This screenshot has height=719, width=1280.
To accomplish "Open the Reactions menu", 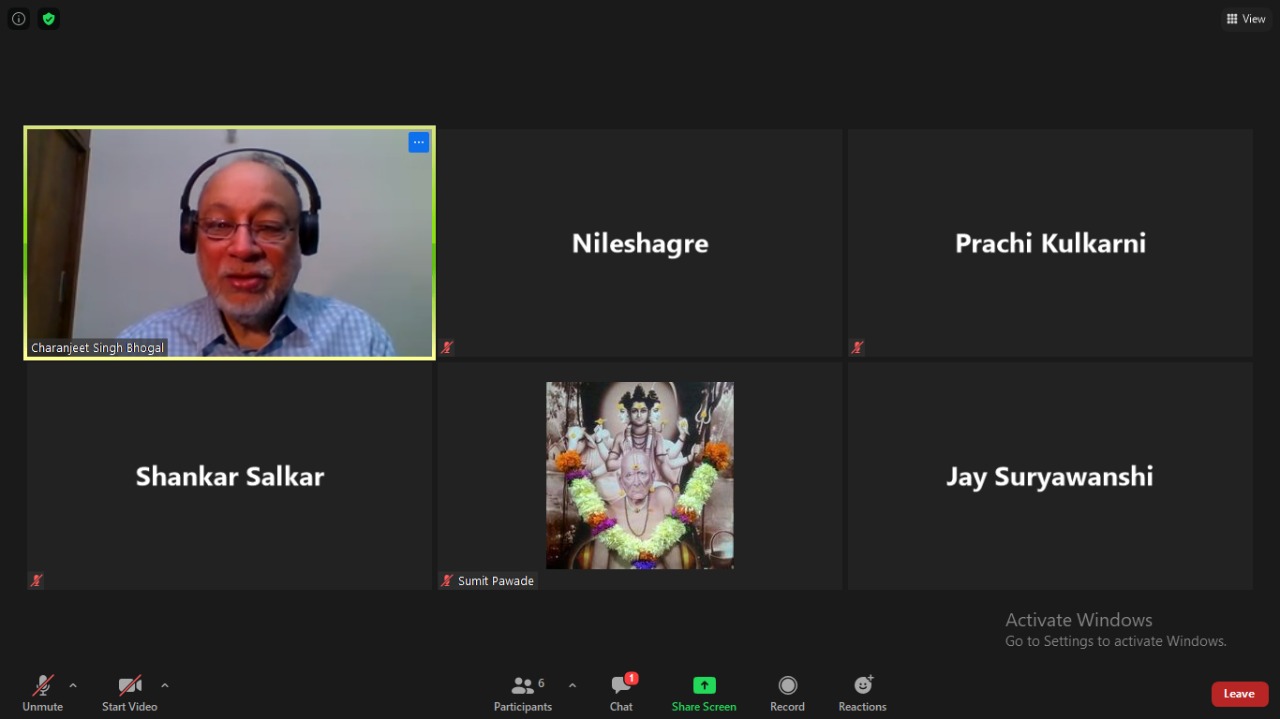I will [x=862, y=693].
